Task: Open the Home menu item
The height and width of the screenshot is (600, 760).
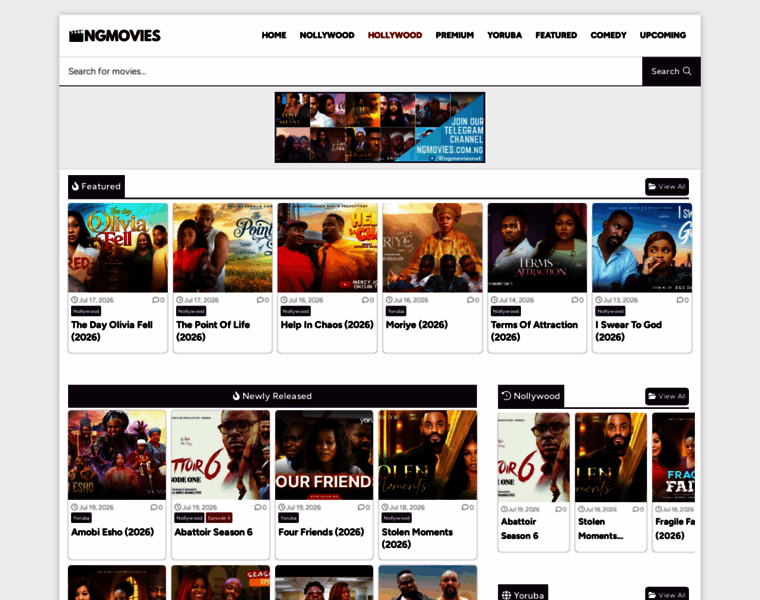Action: 274,35
